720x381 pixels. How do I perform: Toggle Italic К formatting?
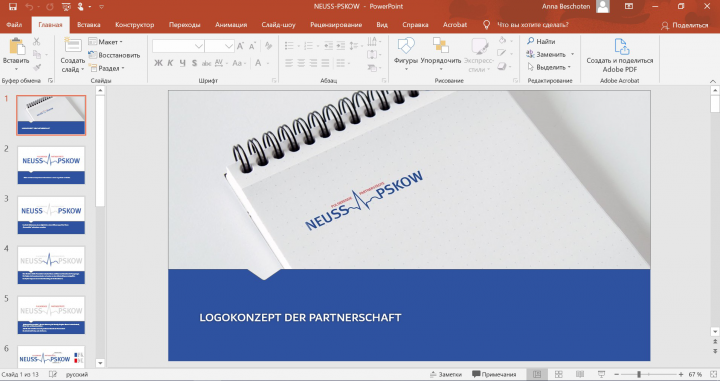click(170, 63)
